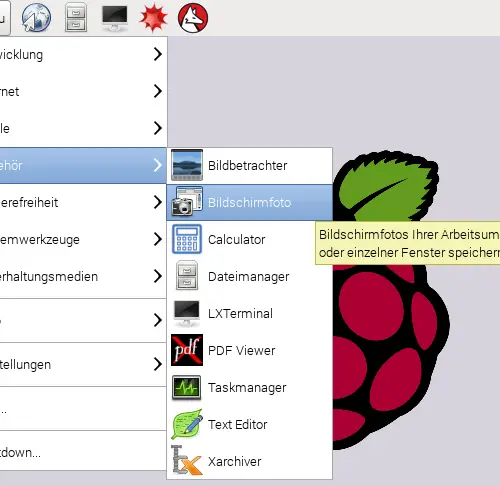Select Xarchiver label in submenu

(235, 461)
